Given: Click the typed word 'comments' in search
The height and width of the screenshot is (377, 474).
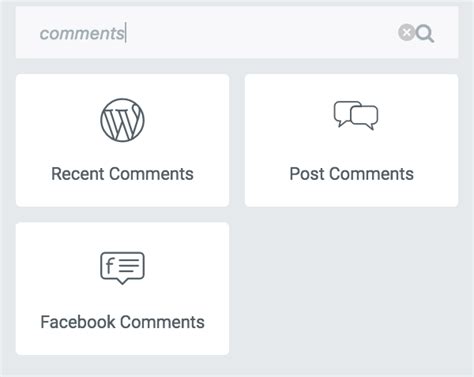Looking at the screenshot, I should pyautogui.click(x=82, y=33).
